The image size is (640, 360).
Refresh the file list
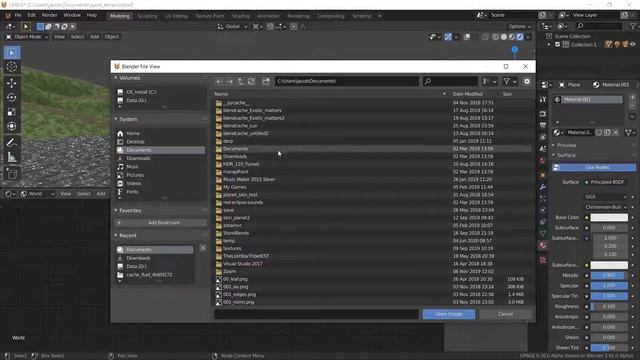[251, 81]
